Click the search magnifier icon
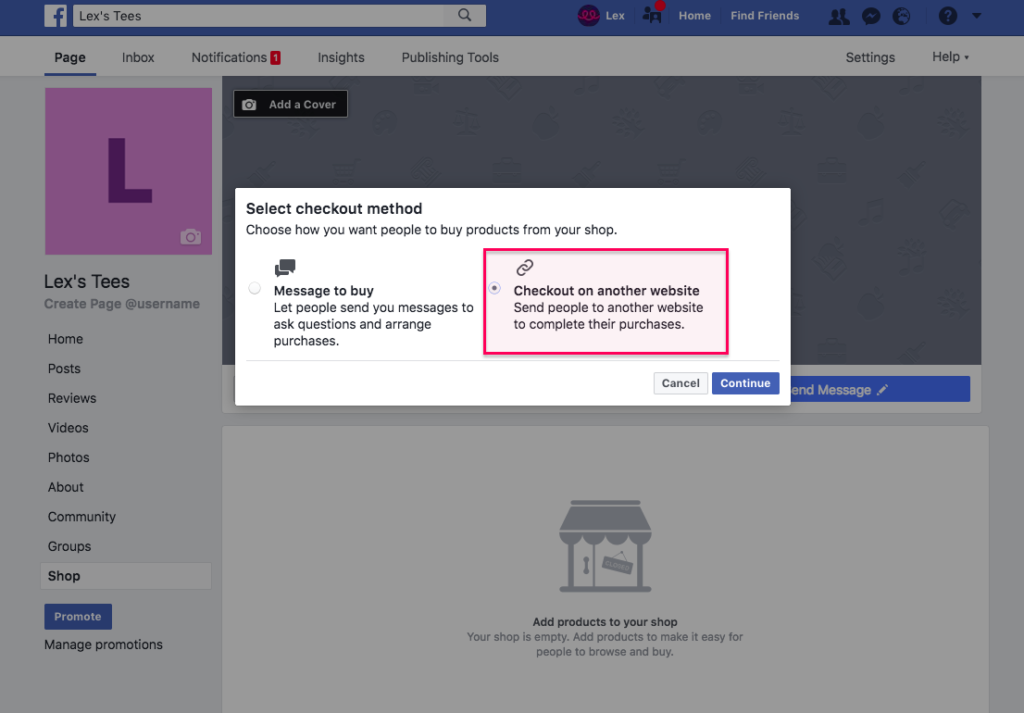This screenshot has height=713, width=1024. [x=464, y=15]
